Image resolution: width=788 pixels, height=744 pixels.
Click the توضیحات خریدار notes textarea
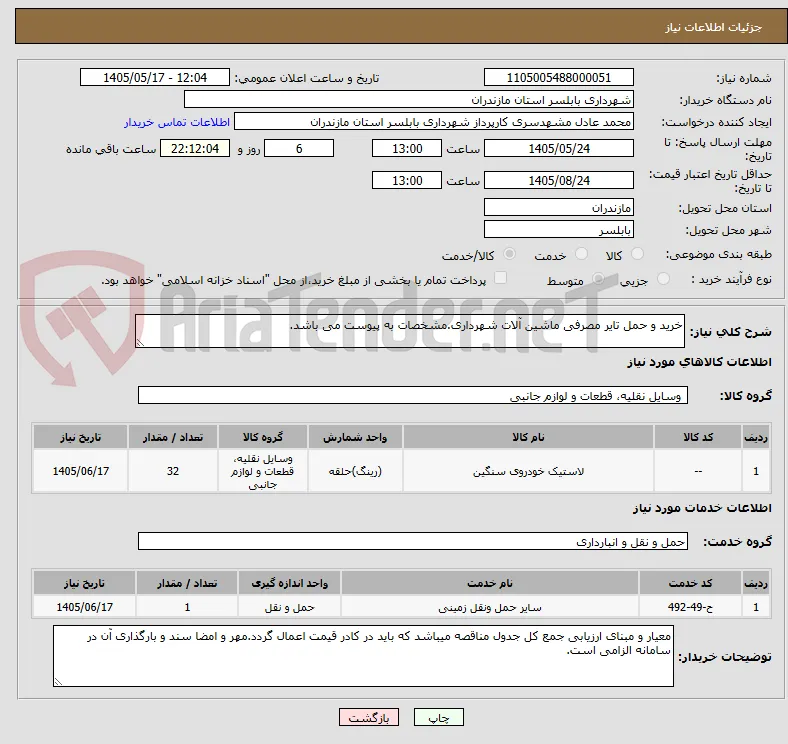363,656
